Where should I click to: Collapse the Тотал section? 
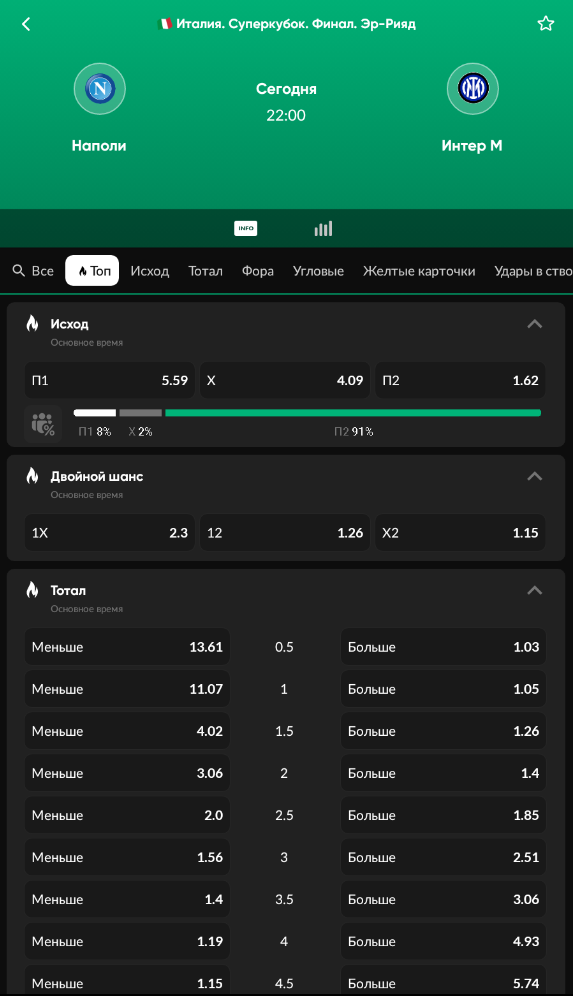pos(535,591)
